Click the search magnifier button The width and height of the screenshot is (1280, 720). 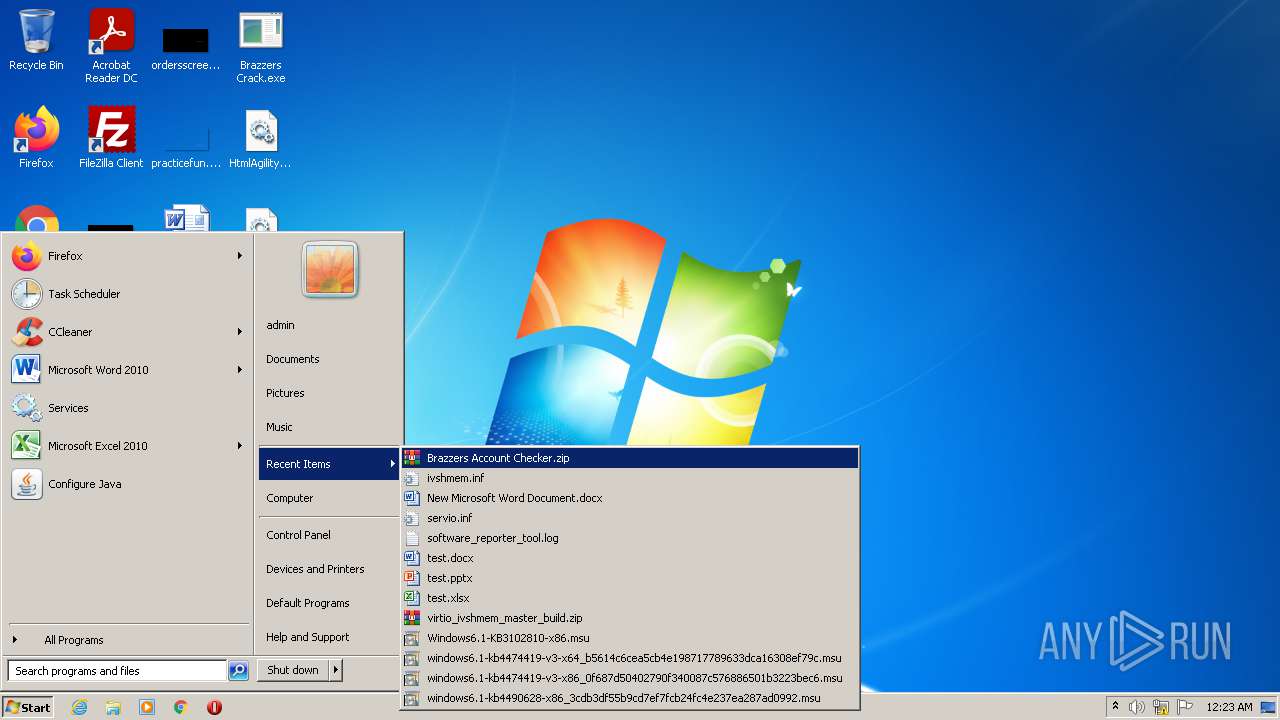click(238, 671)
